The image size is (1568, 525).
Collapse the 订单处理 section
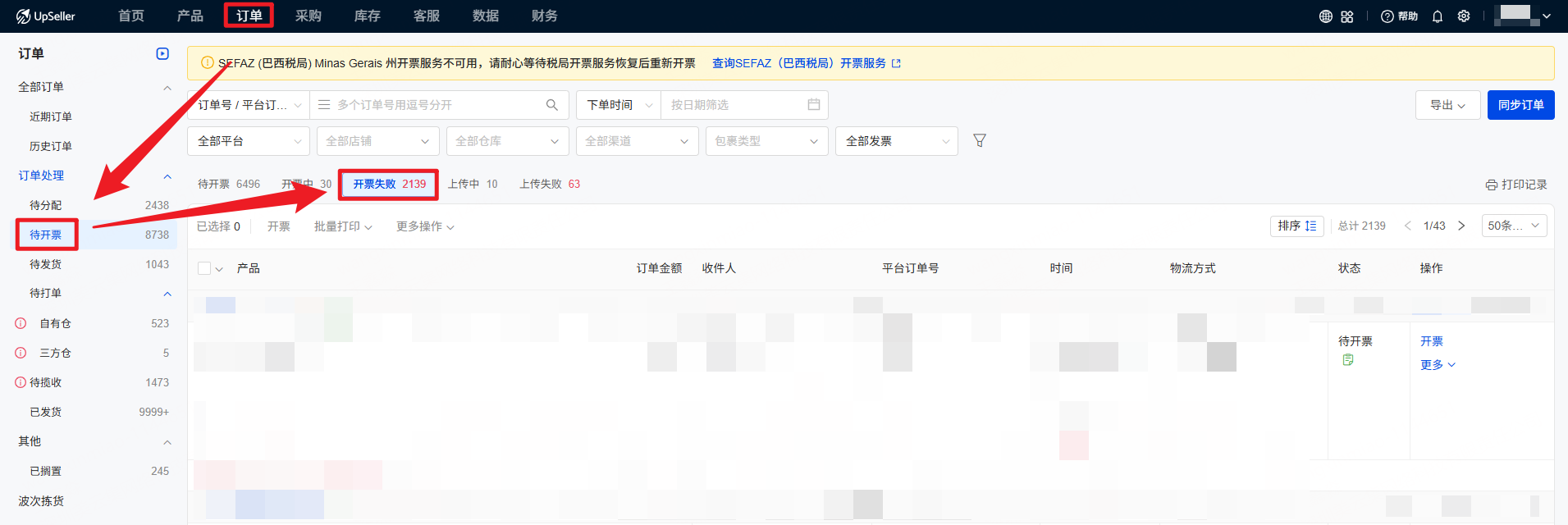(167, 176)
